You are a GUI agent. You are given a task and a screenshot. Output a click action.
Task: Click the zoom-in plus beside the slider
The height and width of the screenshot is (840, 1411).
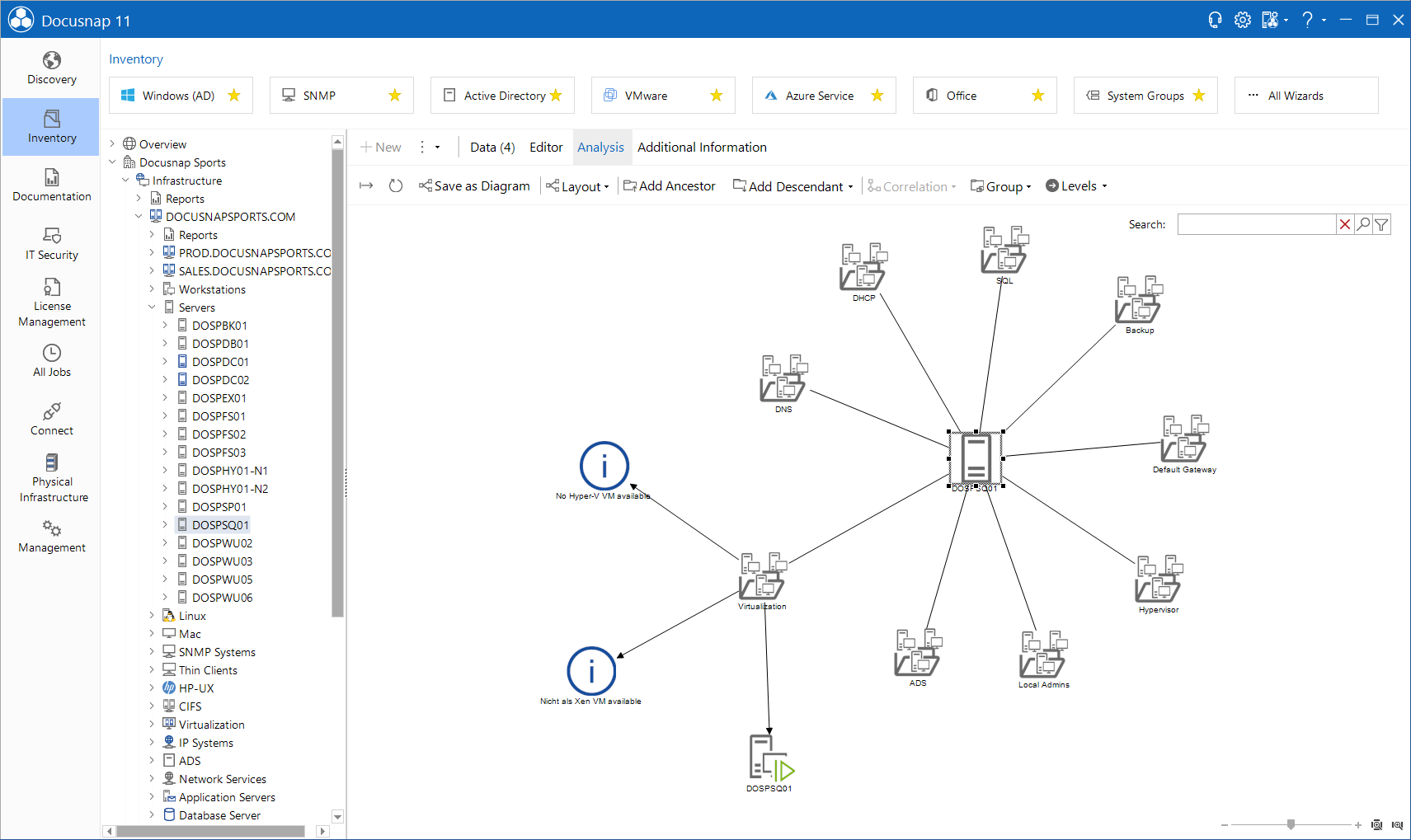[x=1357, y=825]
